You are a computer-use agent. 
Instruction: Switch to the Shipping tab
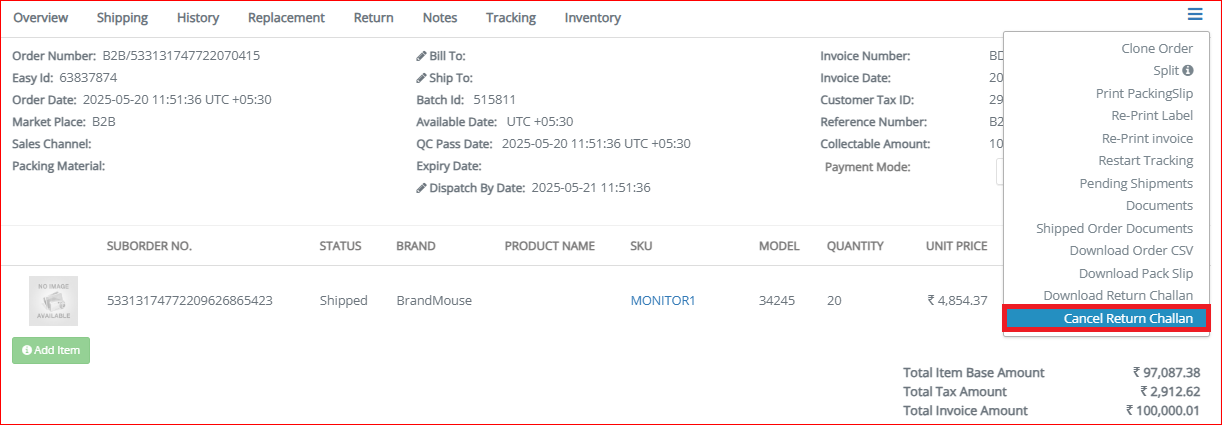(x=122, y=18)
